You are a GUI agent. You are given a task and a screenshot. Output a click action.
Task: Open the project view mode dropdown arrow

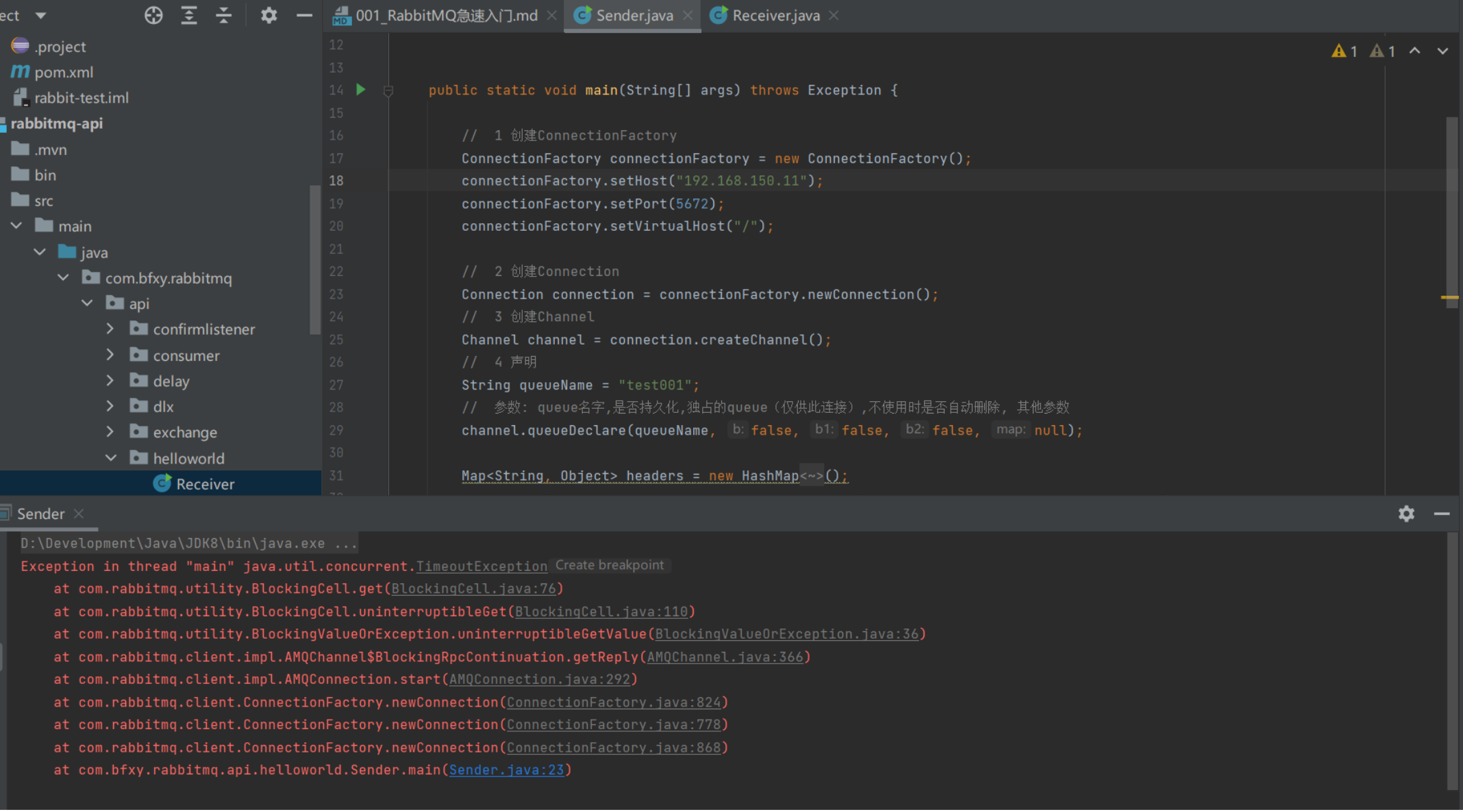click(40, 15)
